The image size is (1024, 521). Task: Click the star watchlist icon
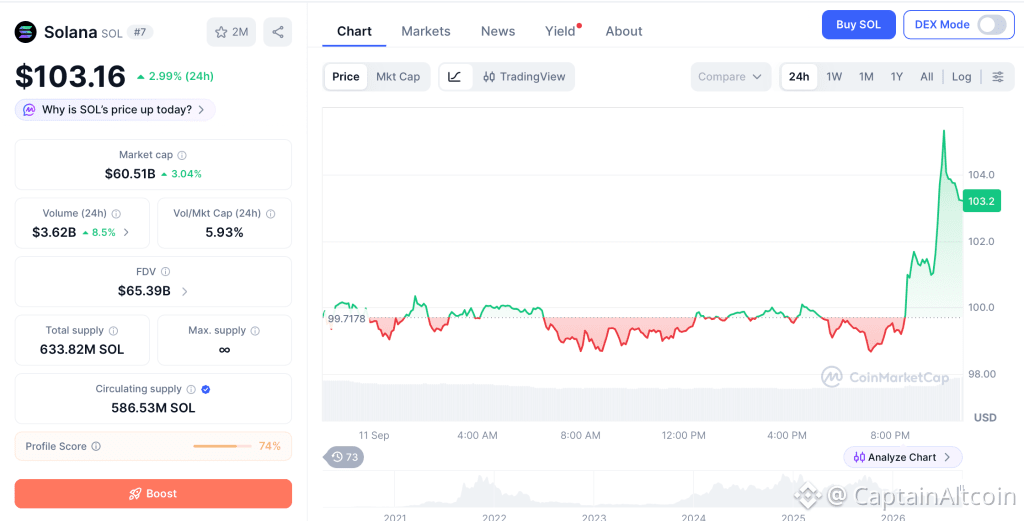tap(221, 32)
